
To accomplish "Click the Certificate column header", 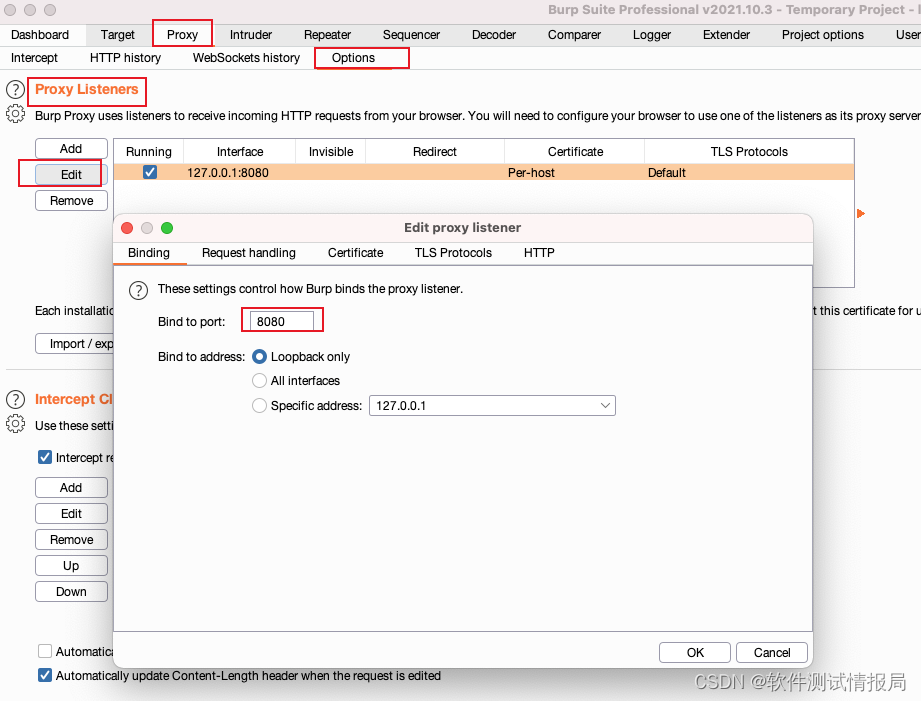I will click(x=575, y=152).
